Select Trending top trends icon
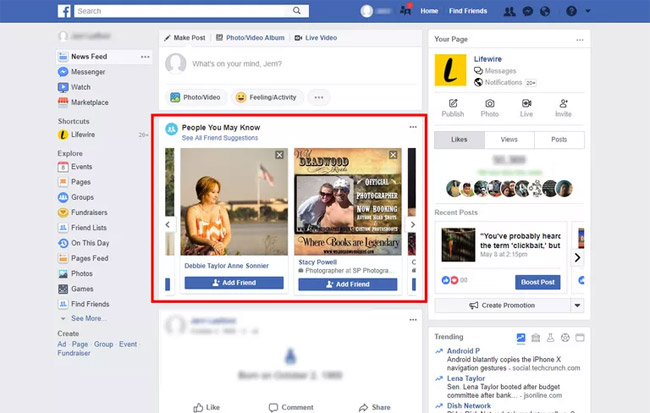The width and height of the screenshot is (650, 413). tap(521, 338)
